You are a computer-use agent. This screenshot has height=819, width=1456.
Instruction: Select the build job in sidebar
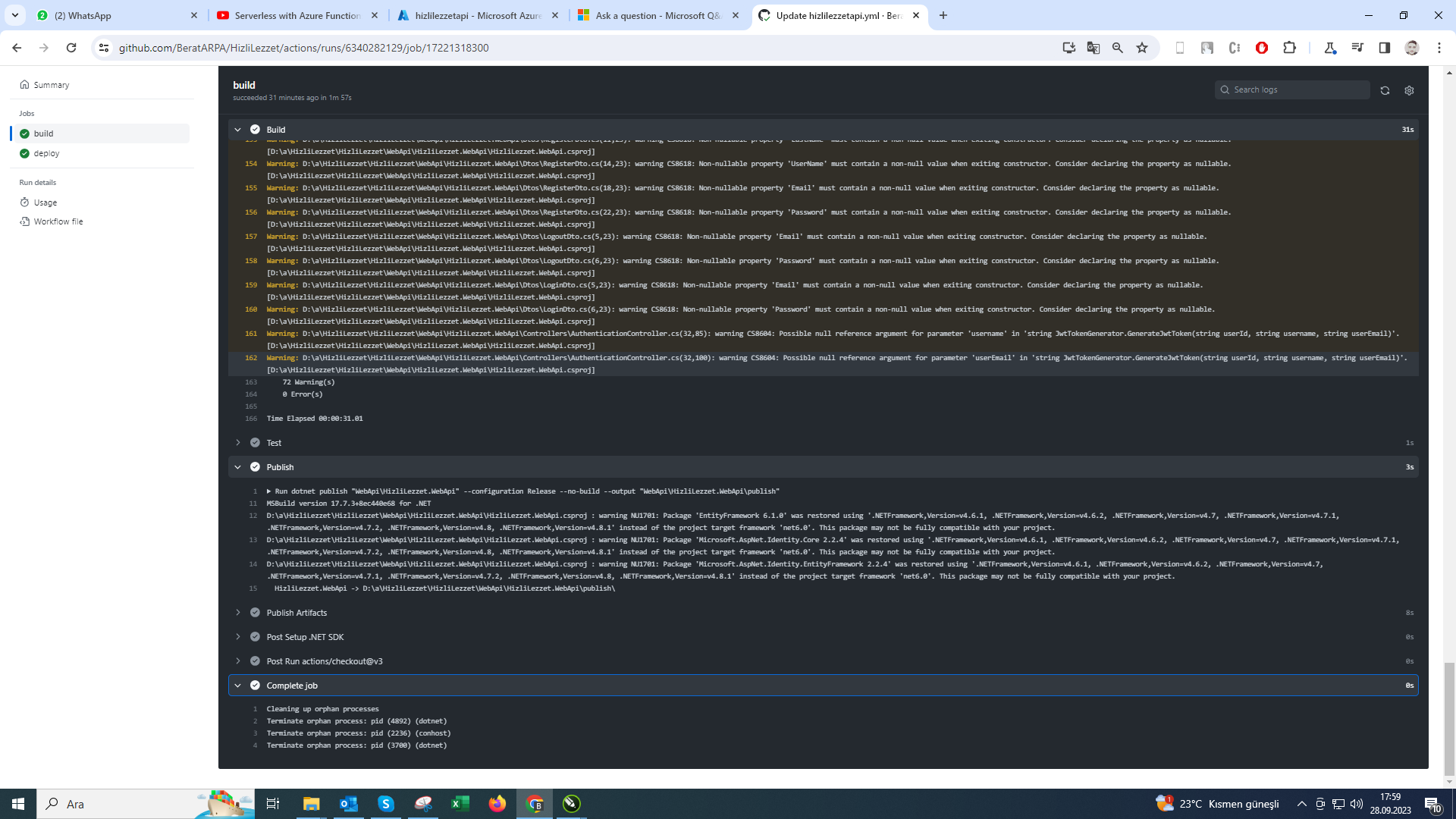pos(43,133)
